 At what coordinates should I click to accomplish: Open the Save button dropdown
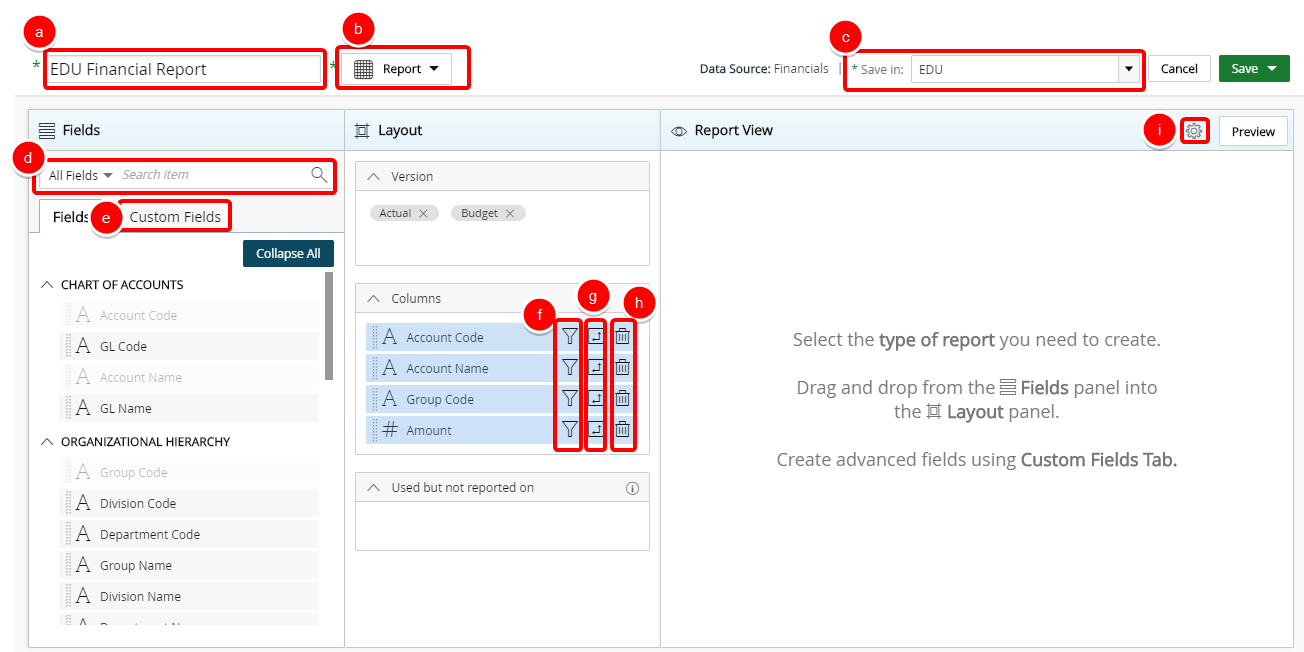1272,69
